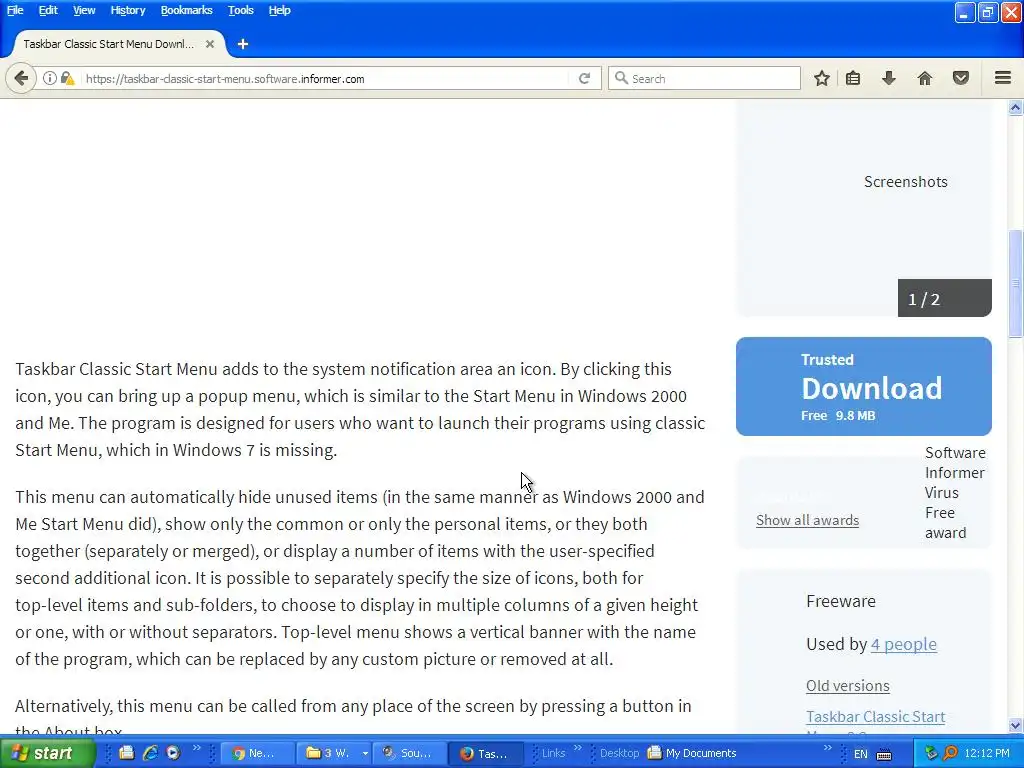Click keyboard icon in language bar
The image size is (1024, 768).
coord(884,754)
